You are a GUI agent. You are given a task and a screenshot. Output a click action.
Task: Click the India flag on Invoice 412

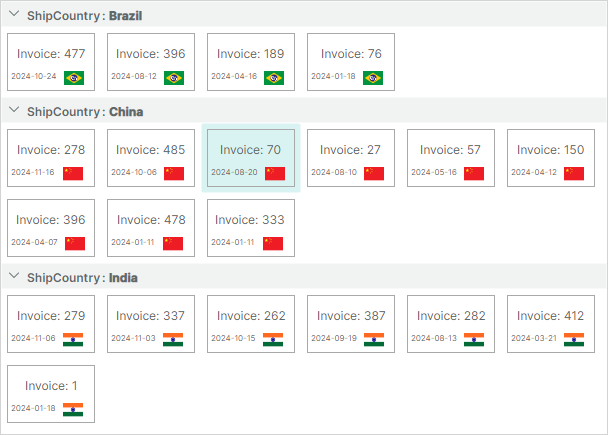(x=574, y=340)
